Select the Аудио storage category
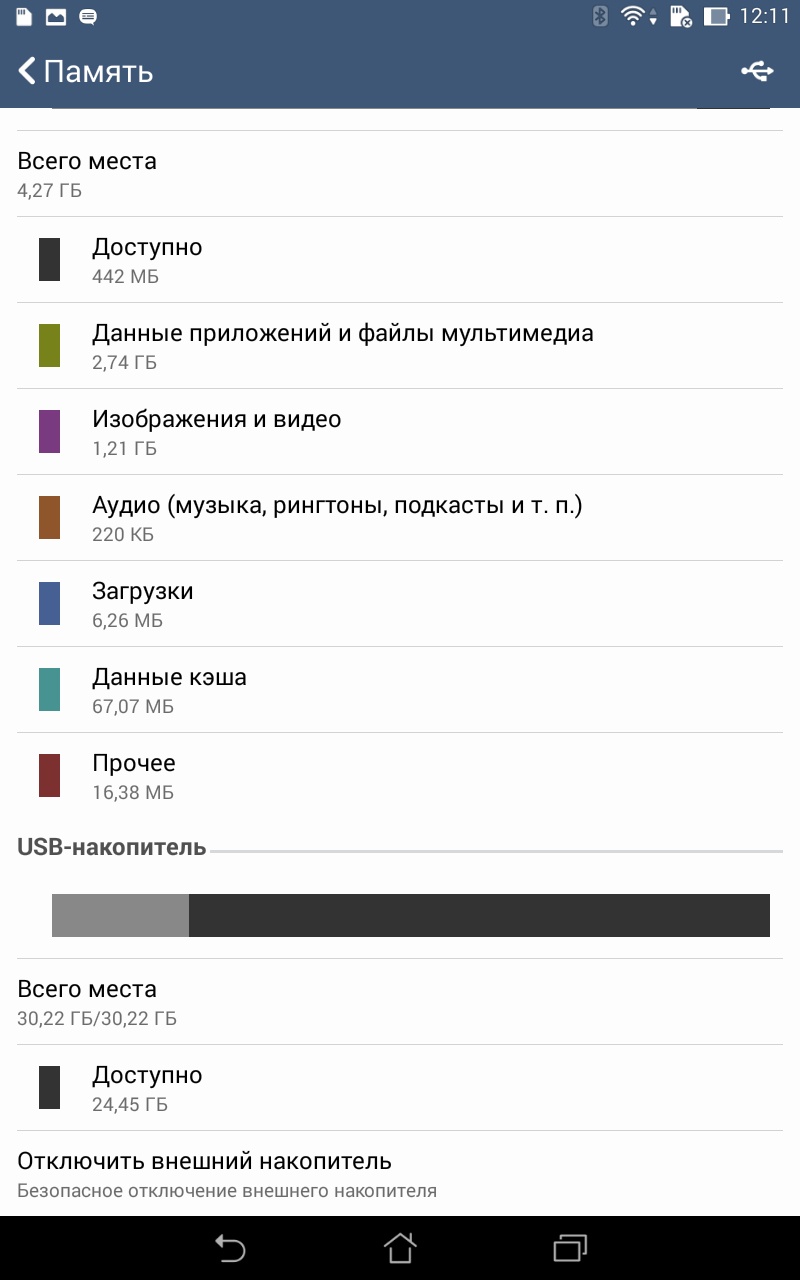Screen dimensions: 800x1280 tap(336, 518)
